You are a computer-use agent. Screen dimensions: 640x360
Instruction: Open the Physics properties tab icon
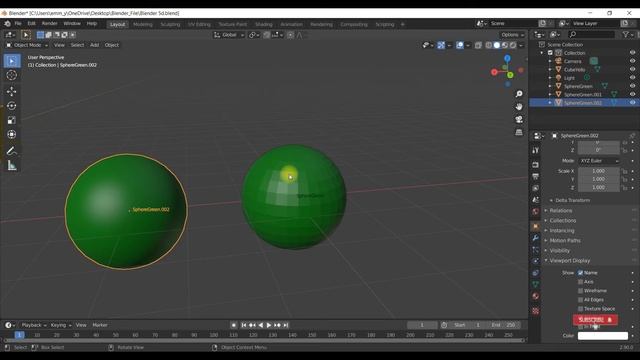click(x=536, y=261)
